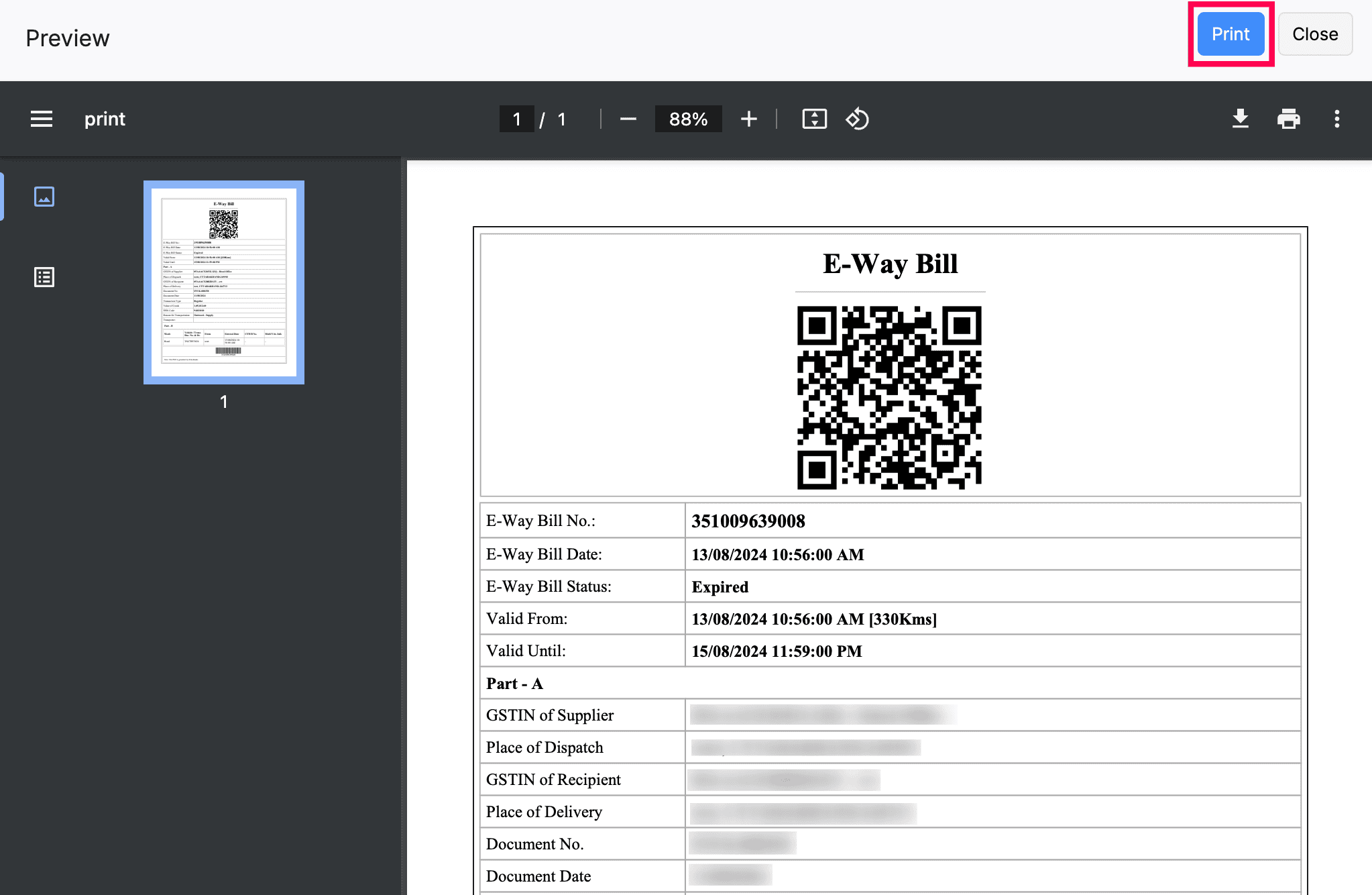The image size is (1372, 895).
Task: Click the print document title
Action: [x=105, y=119]
